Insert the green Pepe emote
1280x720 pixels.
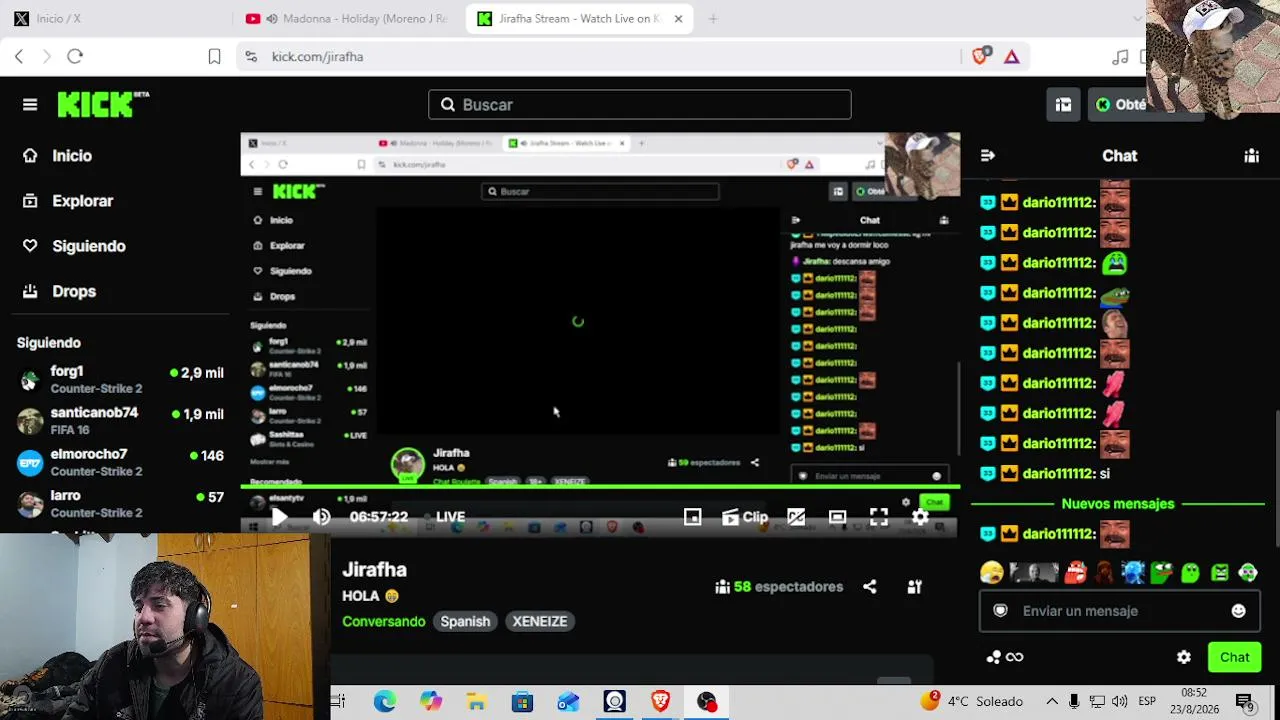click(x=1161, y=572)
